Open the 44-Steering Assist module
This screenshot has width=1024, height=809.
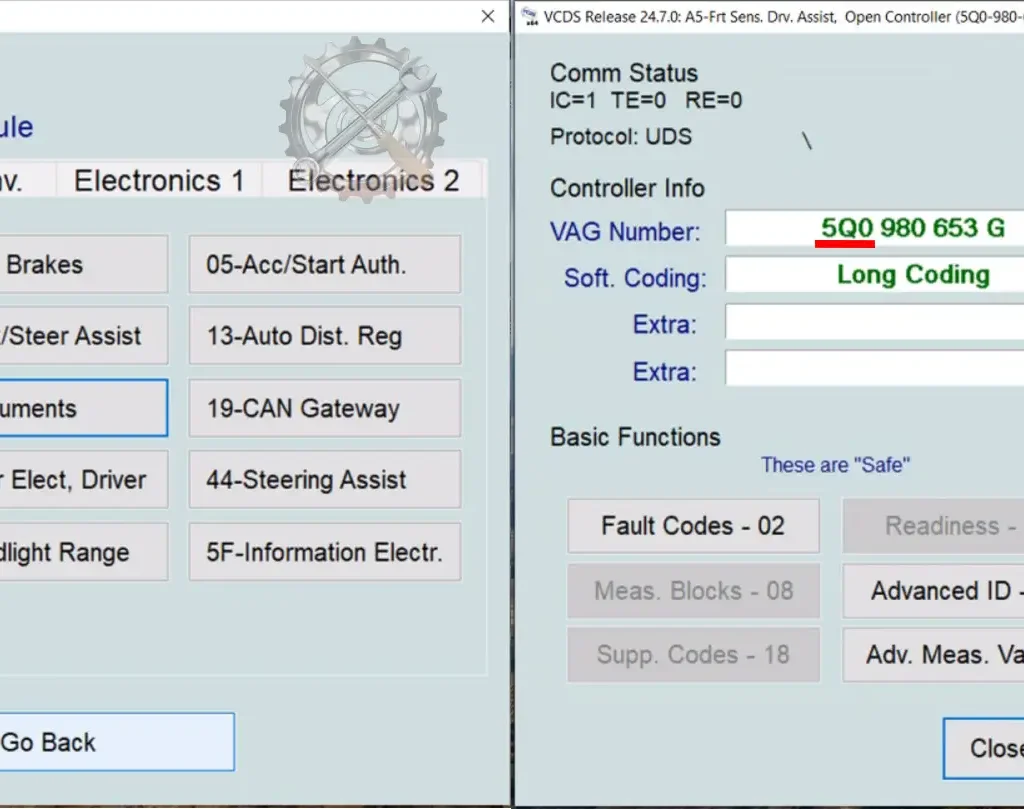pos(325,480)
